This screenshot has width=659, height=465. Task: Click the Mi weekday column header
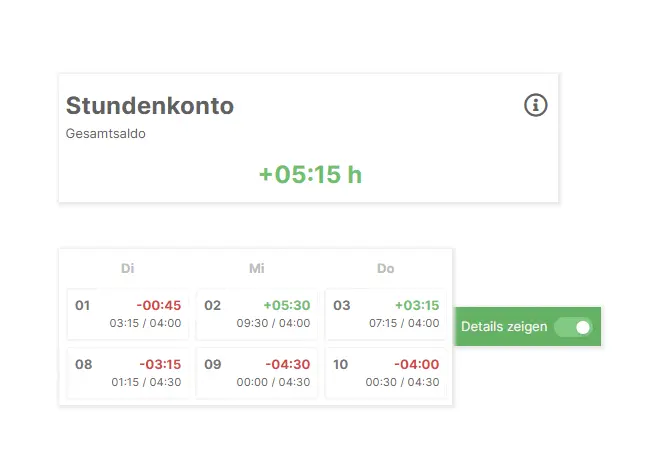[x=257, y=268]
